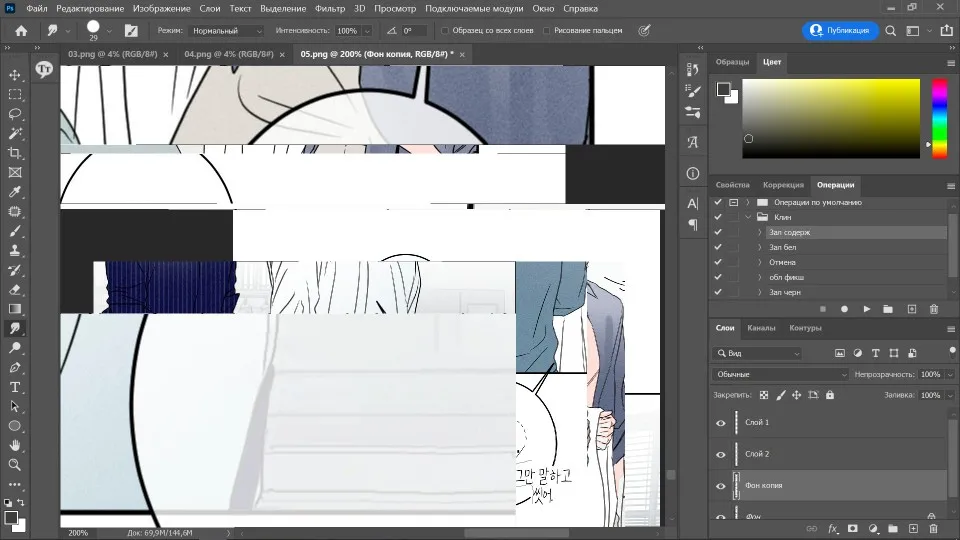Image resolution: width=960 pixels, height=540 pixels.
Task: Pick the Clone Stamp tool
Action: (15, 250)
